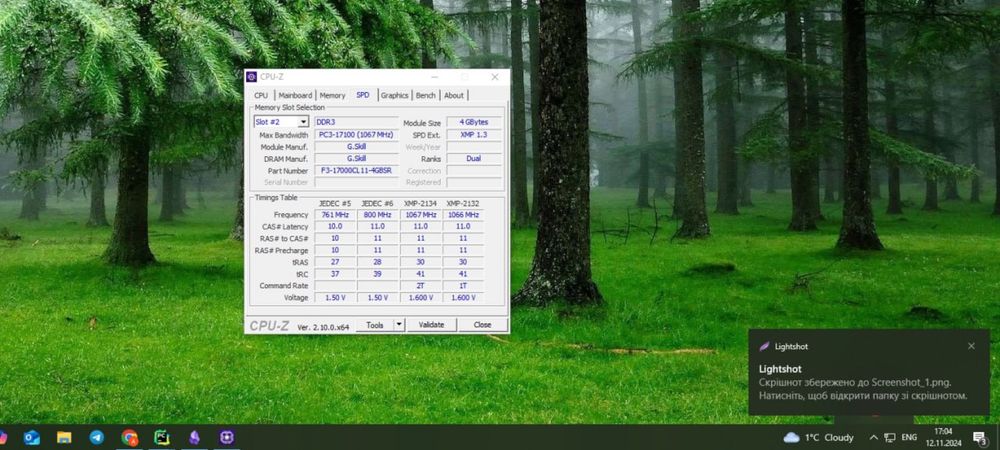
Task: Click the CPU-Z logo in title bar
Action: pyautogui.click(x=252, y=76)
